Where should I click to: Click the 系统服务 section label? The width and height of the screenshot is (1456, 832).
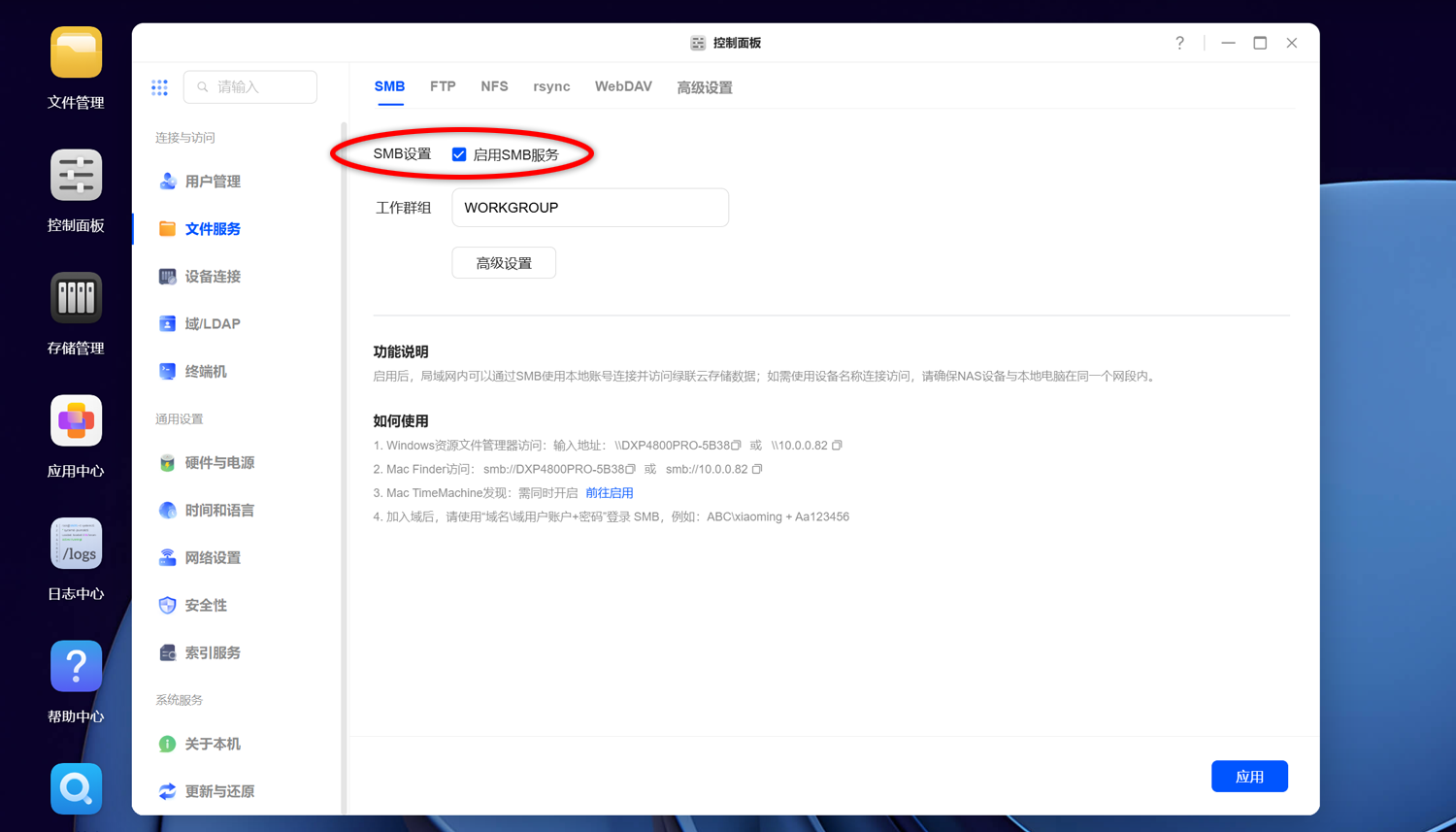click(180, 700)
